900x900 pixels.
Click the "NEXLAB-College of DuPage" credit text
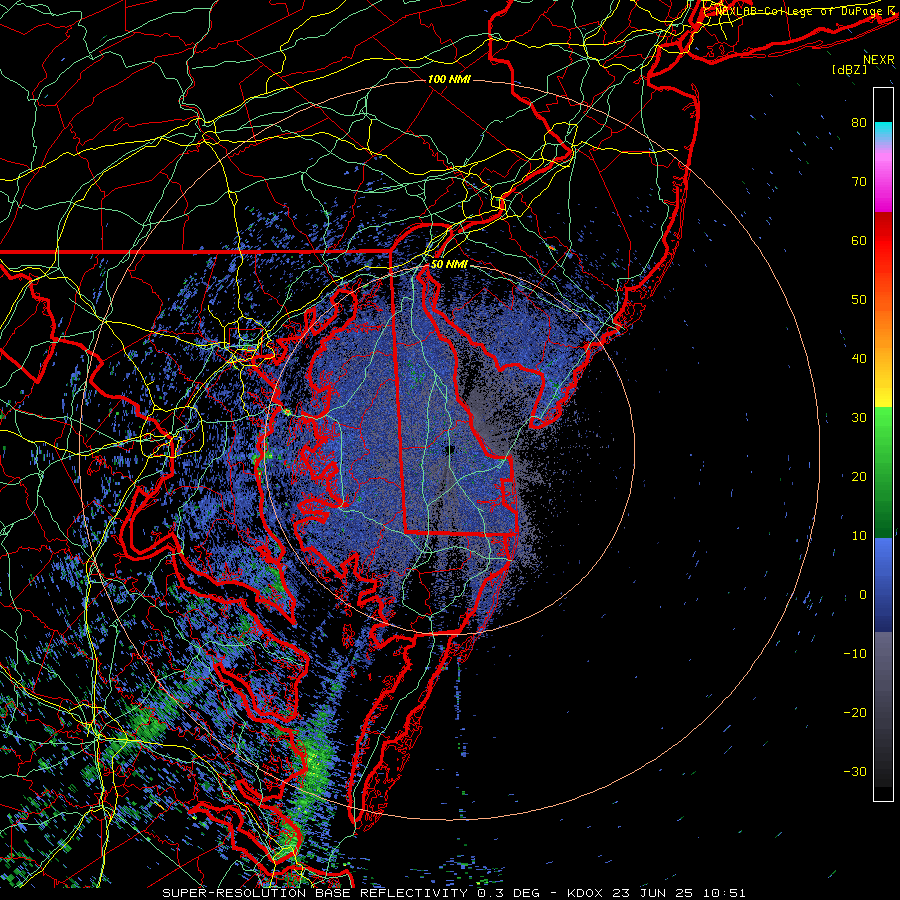pyautogui.click(x=798, y=11)
